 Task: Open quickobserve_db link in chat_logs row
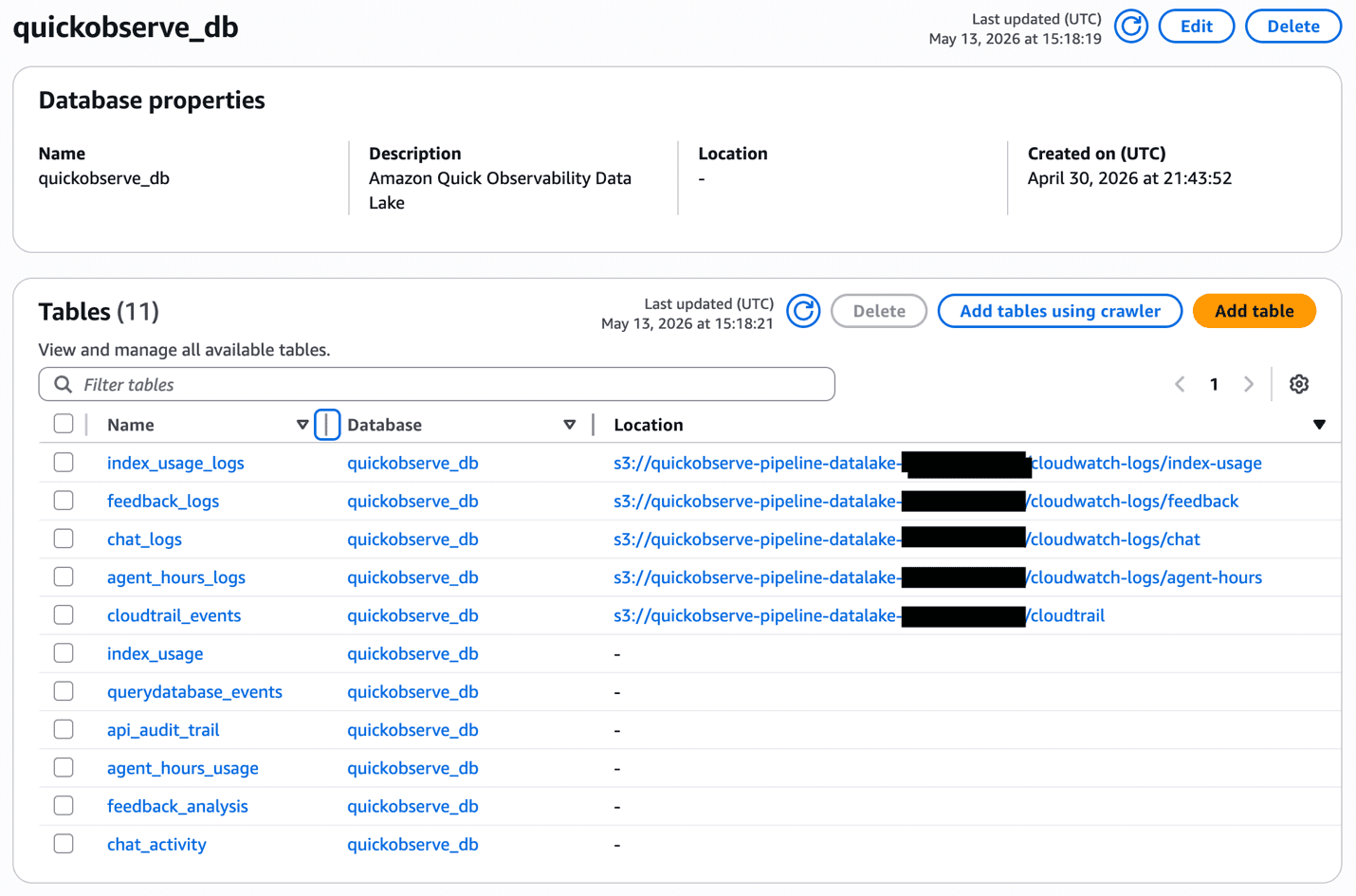(x=412, y=539)
